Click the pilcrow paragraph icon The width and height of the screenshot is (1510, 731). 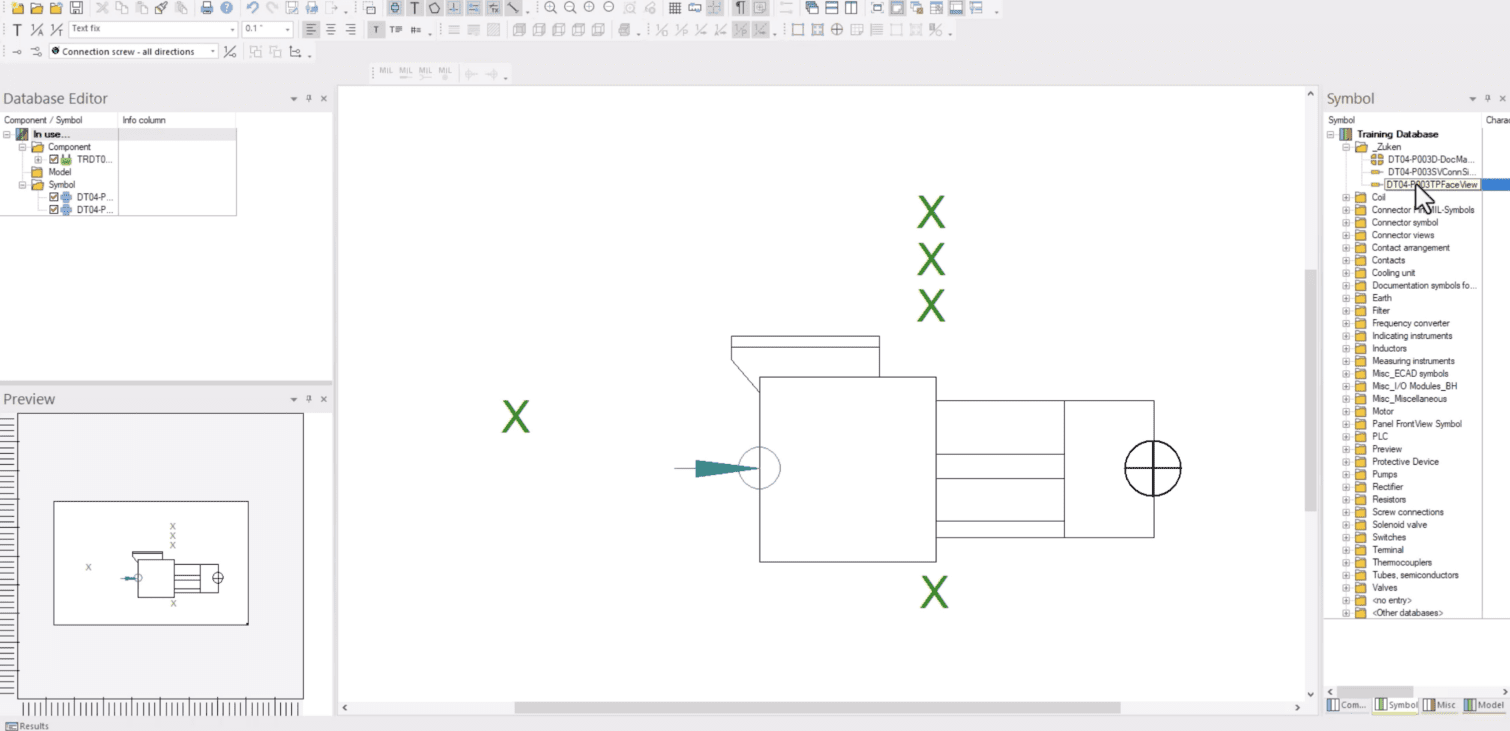point(740,8)
